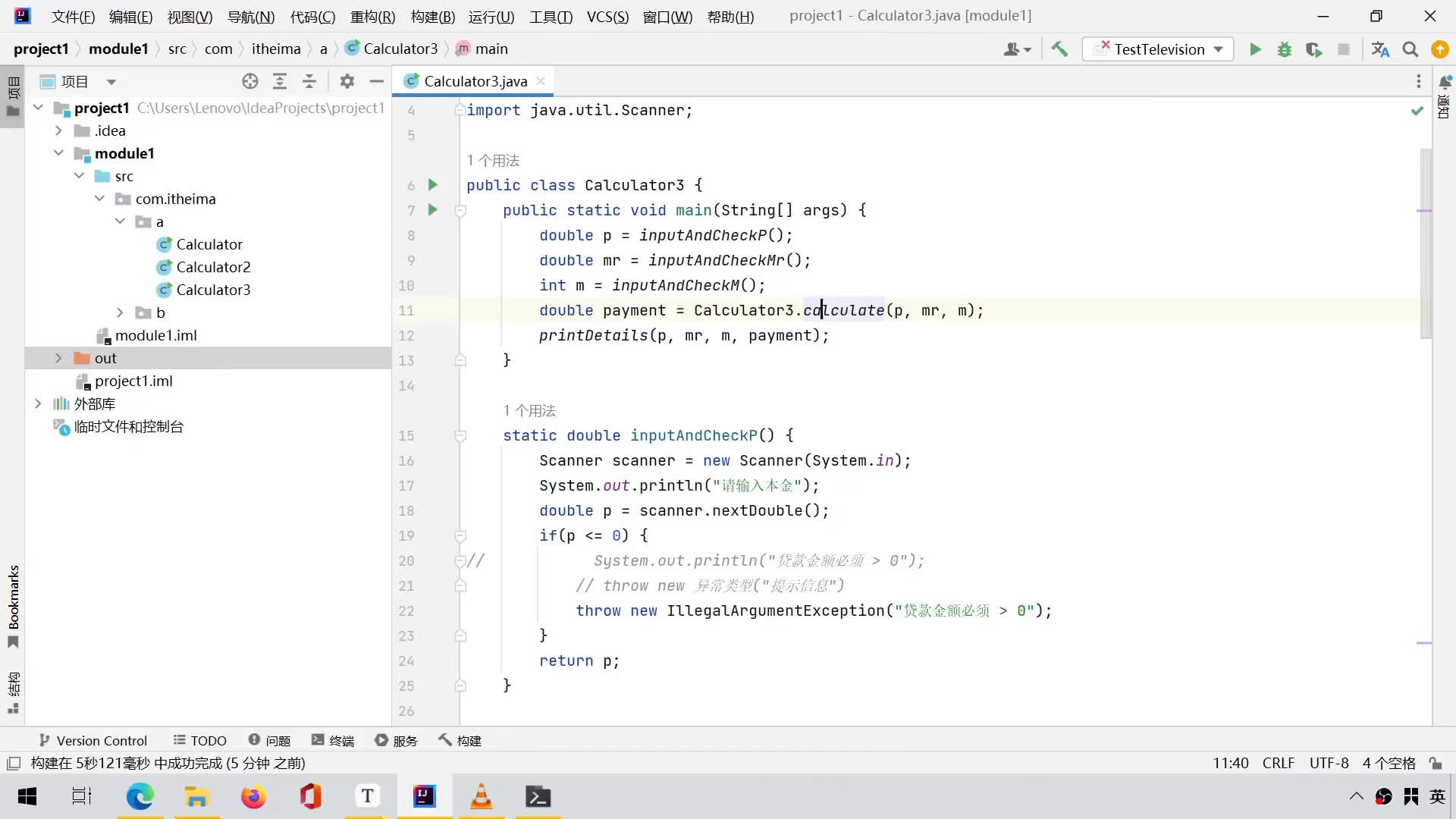Viewport: 1456px width, 819px height.
Task: Toggle read-only lock in status bar
Action: point(1436,763)
